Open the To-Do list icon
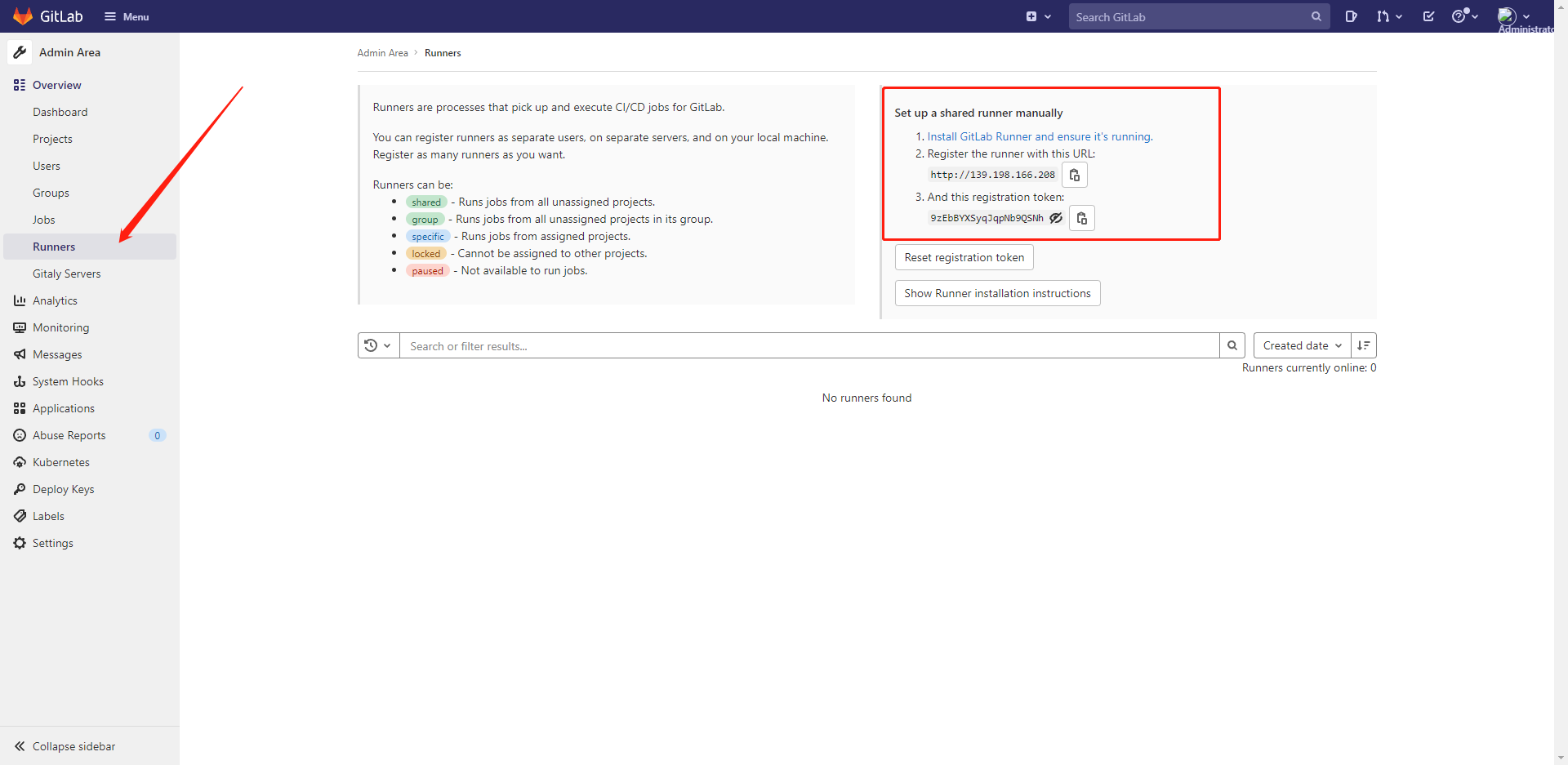1568x765 pixels. (1428, 16)
